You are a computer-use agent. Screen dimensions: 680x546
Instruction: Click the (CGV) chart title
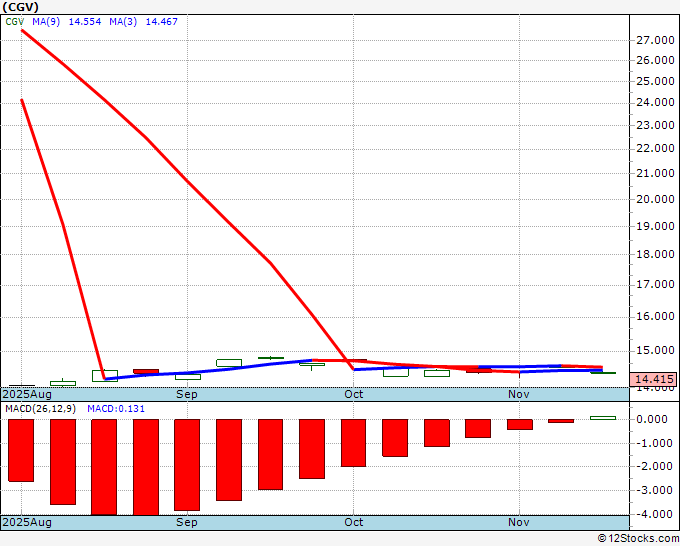20,7
